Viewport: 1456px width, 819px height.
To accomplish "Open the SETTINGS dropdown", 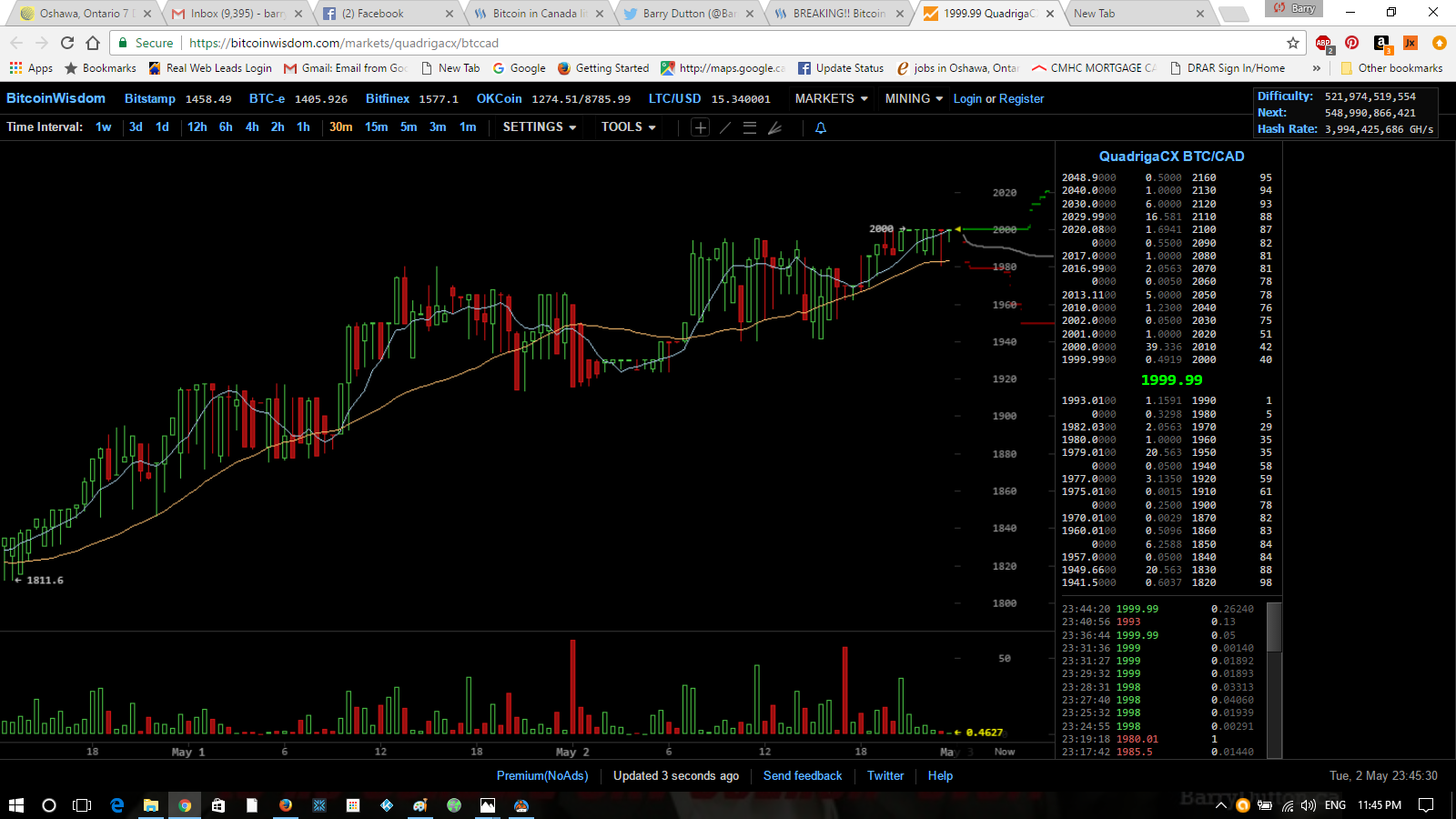I will [x=540, y=127].
